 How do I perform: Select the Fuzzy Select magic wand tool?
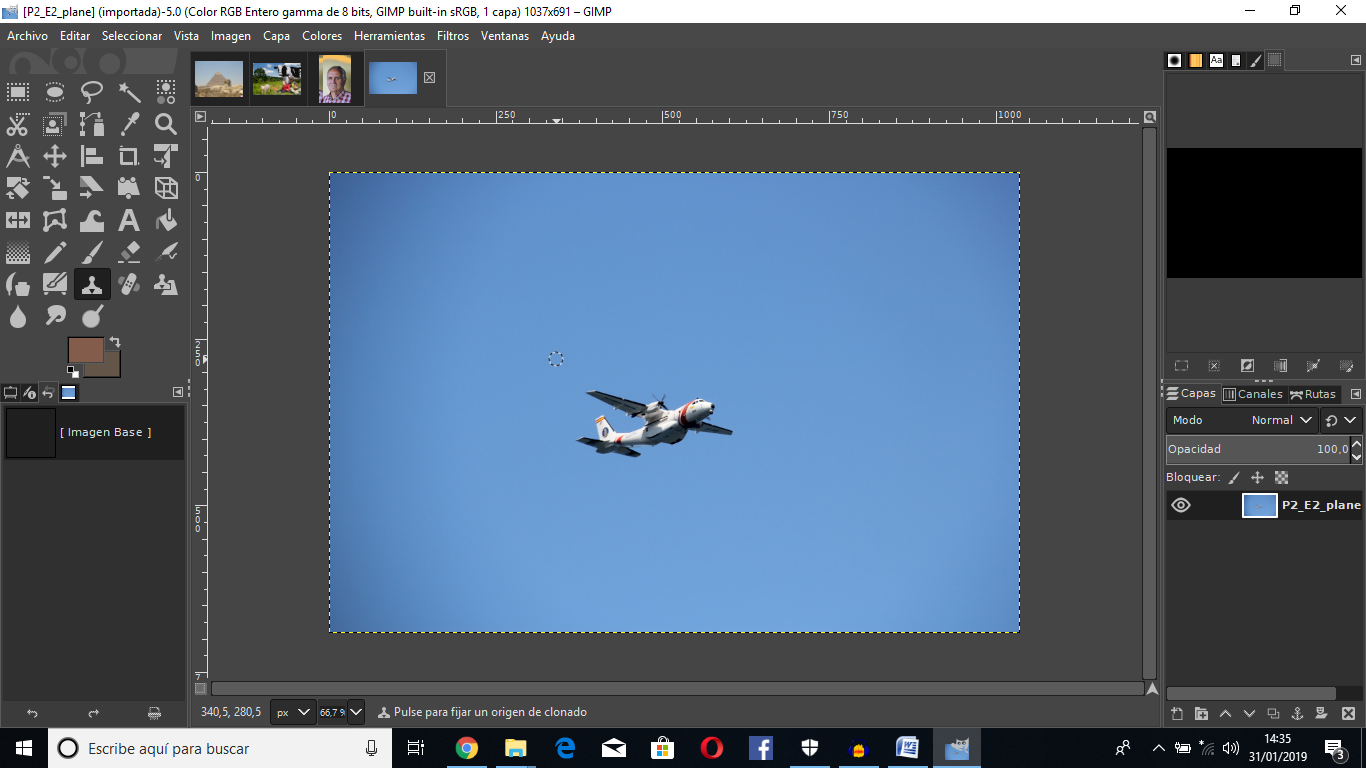tap(129, 93)
